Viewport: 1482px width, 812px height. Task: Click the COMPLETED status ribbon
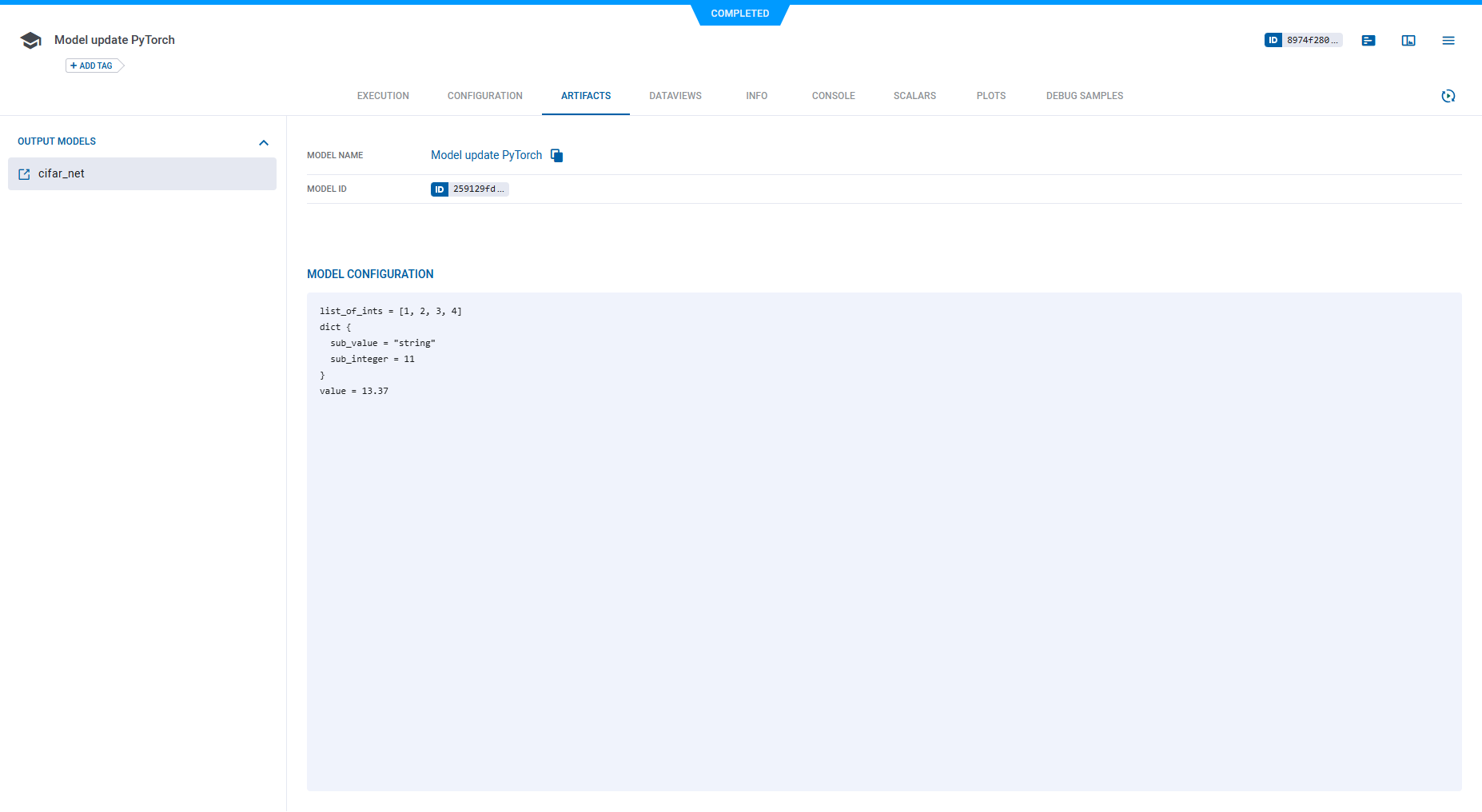pyautogui.click(x=739, y=14)
